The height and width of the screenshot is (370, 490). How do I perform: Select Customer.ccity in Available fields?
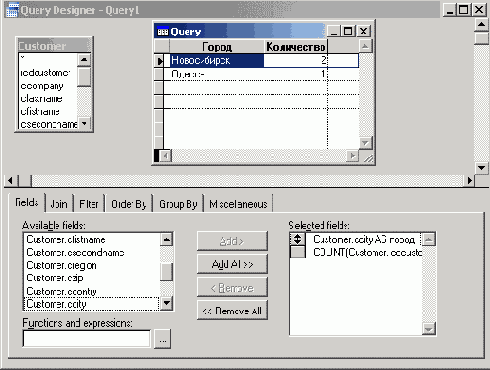91,304
